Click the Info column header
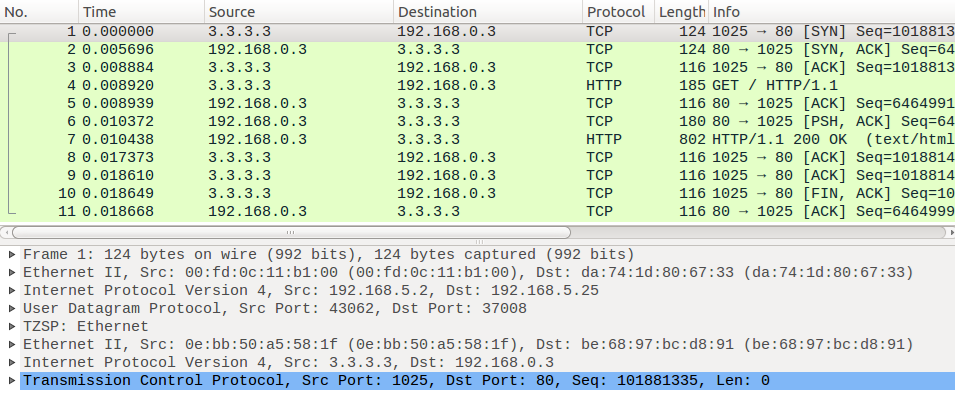The height and width of the screenshot is (397, 955). (831, 12)
